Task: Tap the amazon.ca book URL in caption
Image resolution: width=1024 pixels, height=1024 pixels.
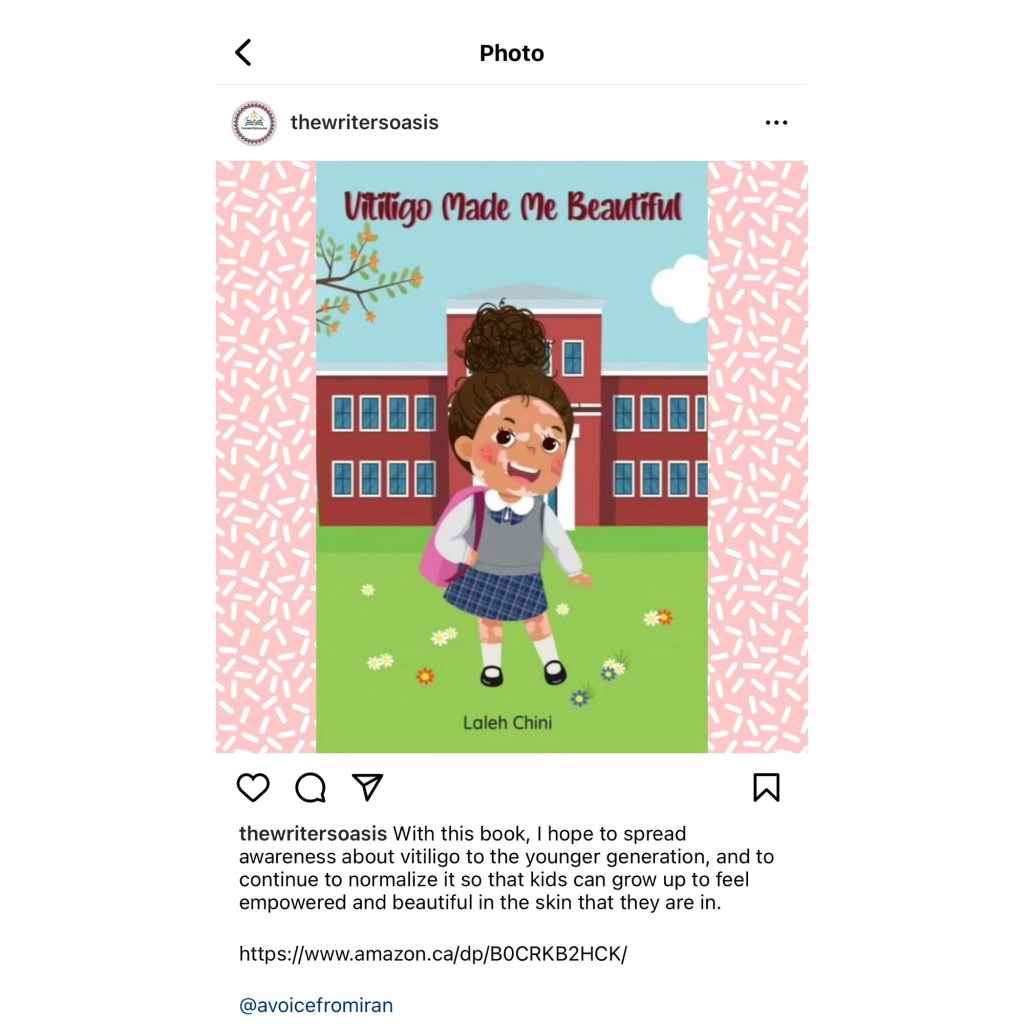Action: tap(433, 954)
